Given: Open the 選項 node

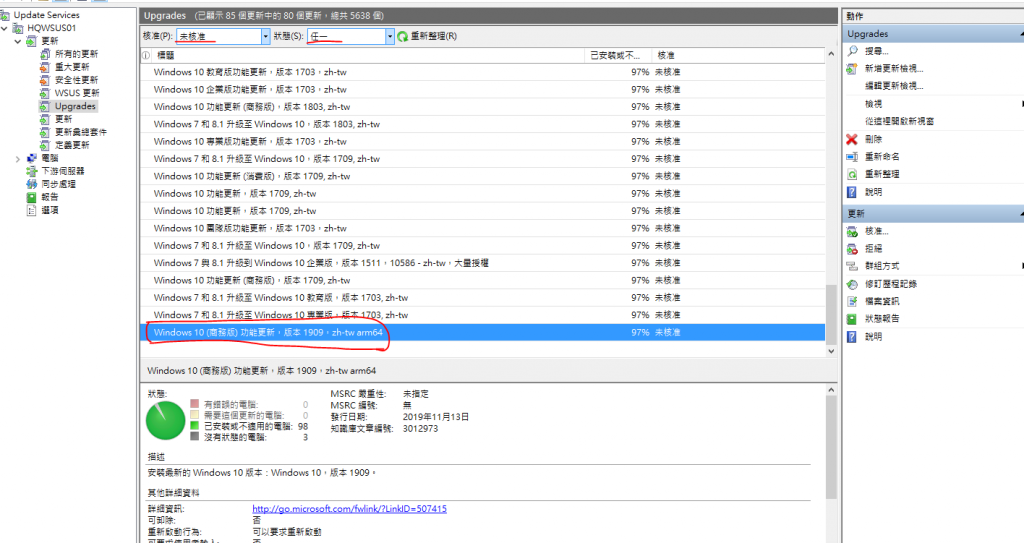Looking at the screenshot, I should [x=50, y=210].
